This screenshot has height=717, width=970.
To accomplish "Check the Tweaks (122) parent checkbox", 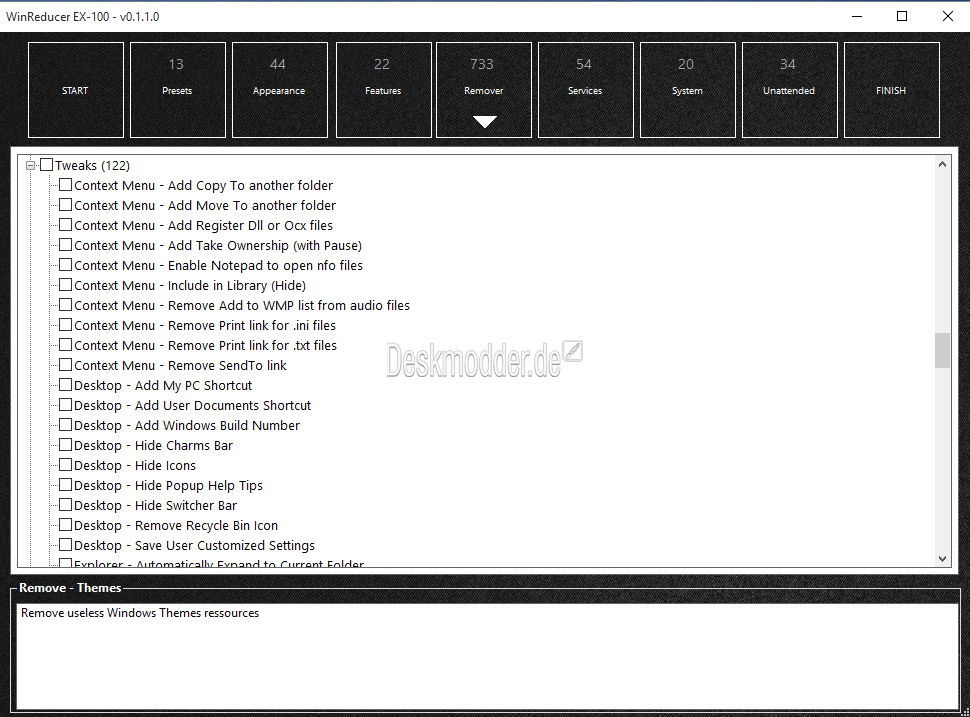I will [46, 165].
